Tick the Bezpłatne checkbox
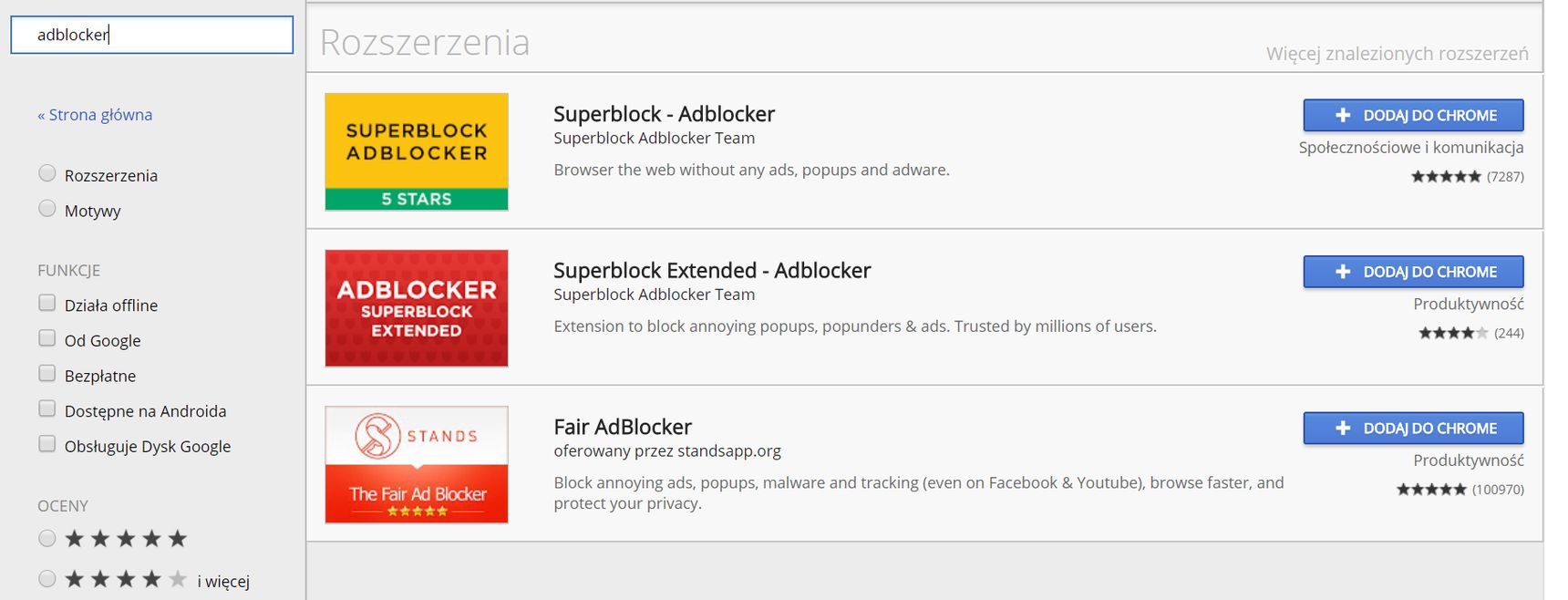Screen dimensions: 1568x600 [47, 373]
